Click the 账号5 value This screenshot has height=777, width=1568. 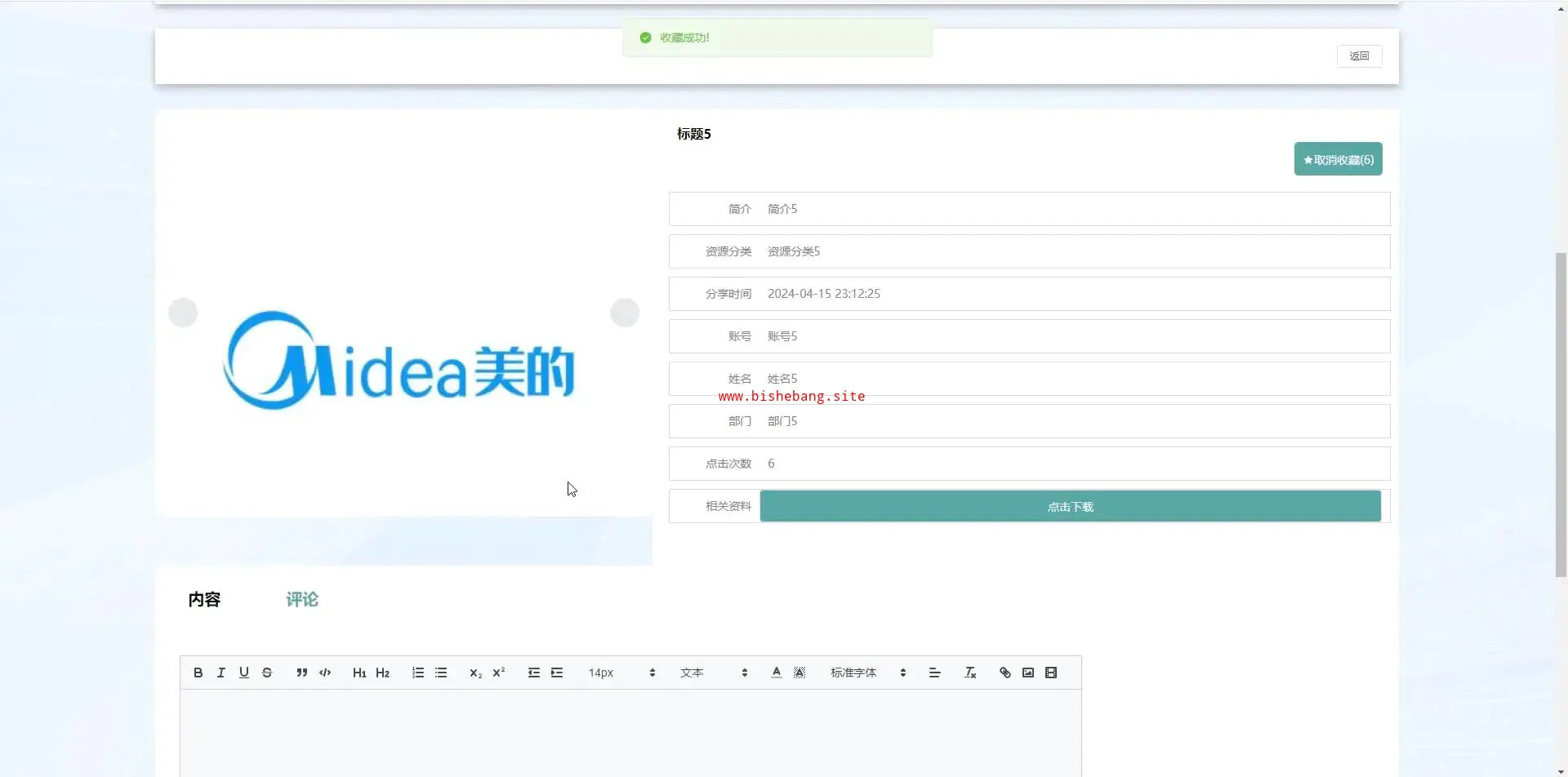[x=782, y=336]
